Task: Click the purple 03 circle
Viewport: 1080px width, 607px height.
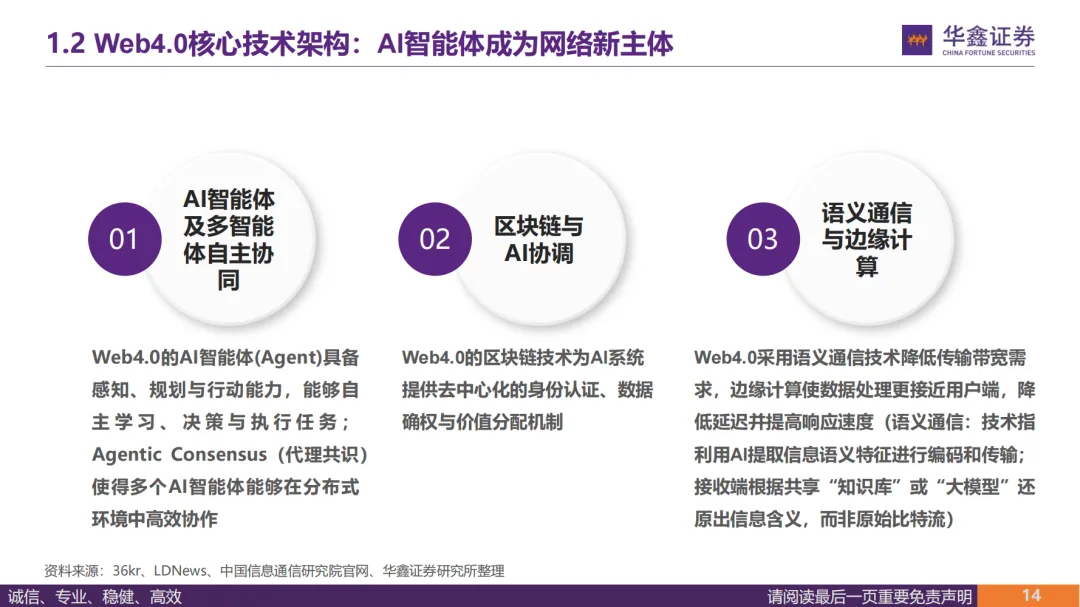Action: [x=762, y=239]
